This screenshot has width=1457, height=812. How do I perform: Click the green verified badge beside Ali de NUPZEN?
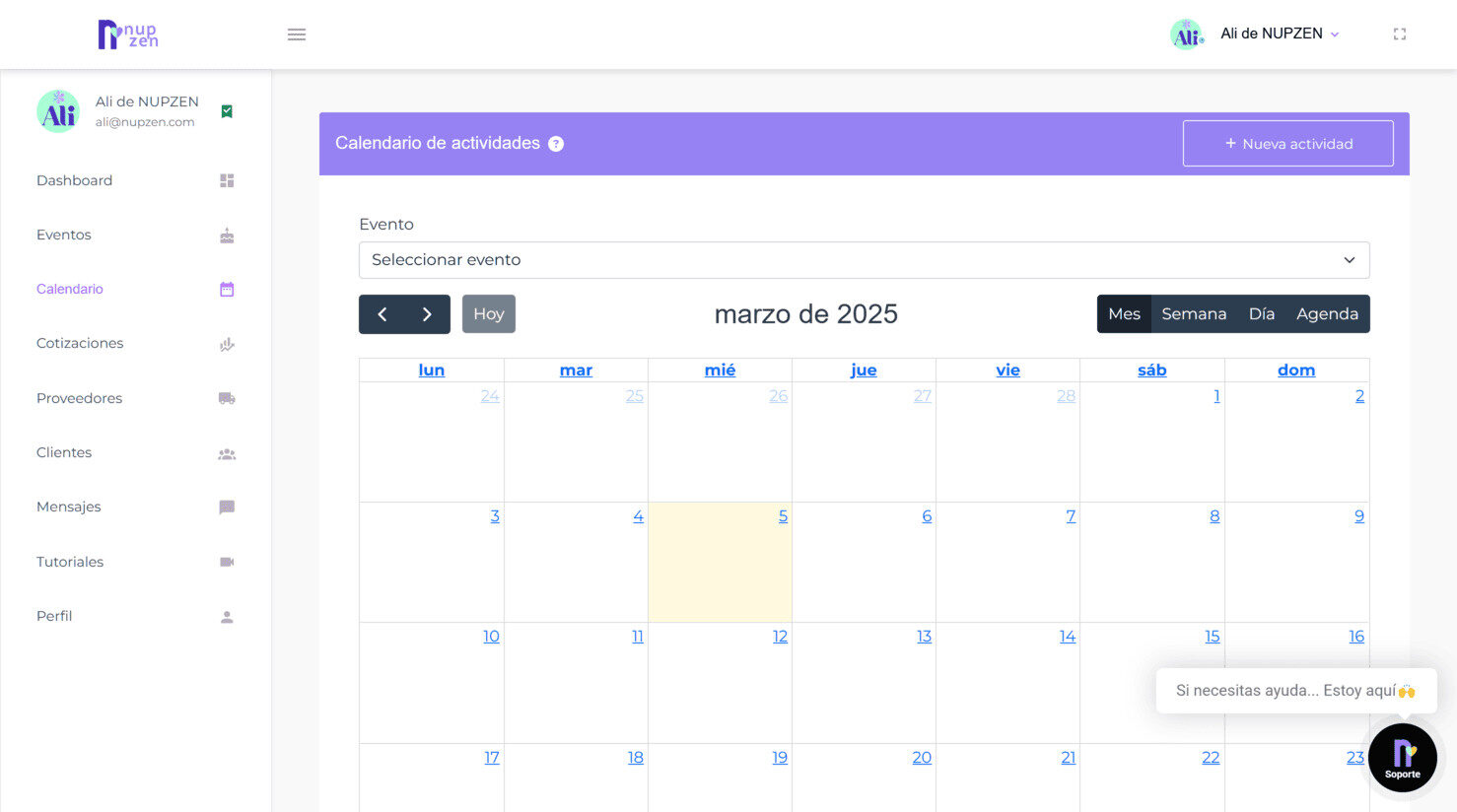[x=227, y=111]
